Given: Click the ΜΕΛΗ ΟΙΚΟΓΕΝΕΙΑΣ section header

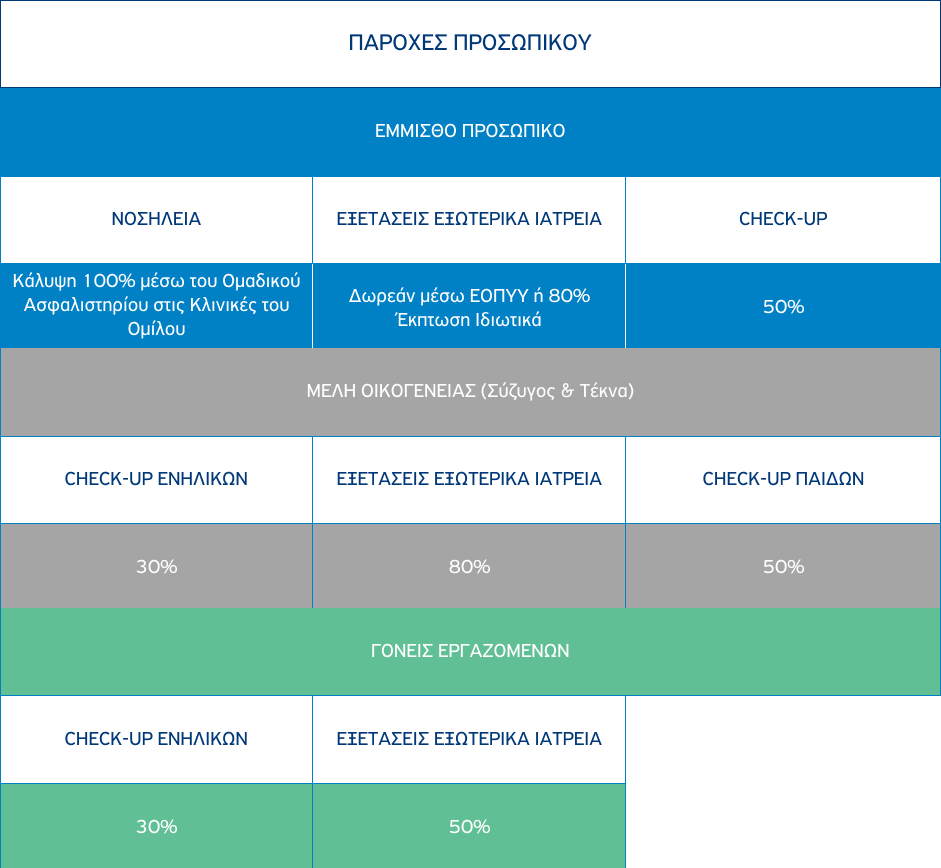Looking at the screenshot, I should [x=470, y=391].
